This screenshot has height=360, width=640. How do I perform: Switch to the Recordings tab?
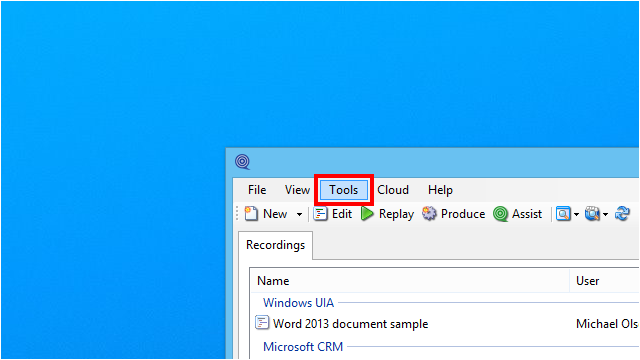276,245
